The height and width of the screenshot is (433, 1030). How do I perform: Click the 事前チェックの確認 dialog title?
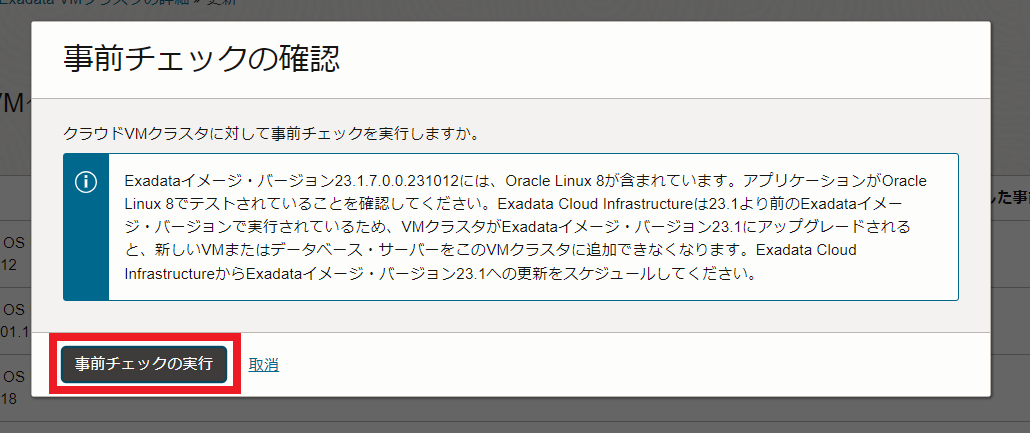201,59
